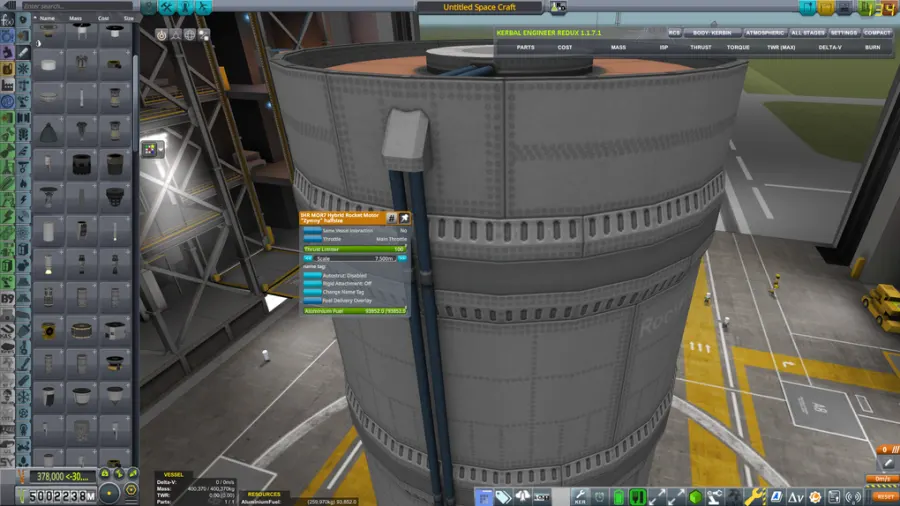This screenshot has width=900, height=506.
Task: Toggle Compact view in Kerbal Engineer
Action: point(877,33)
